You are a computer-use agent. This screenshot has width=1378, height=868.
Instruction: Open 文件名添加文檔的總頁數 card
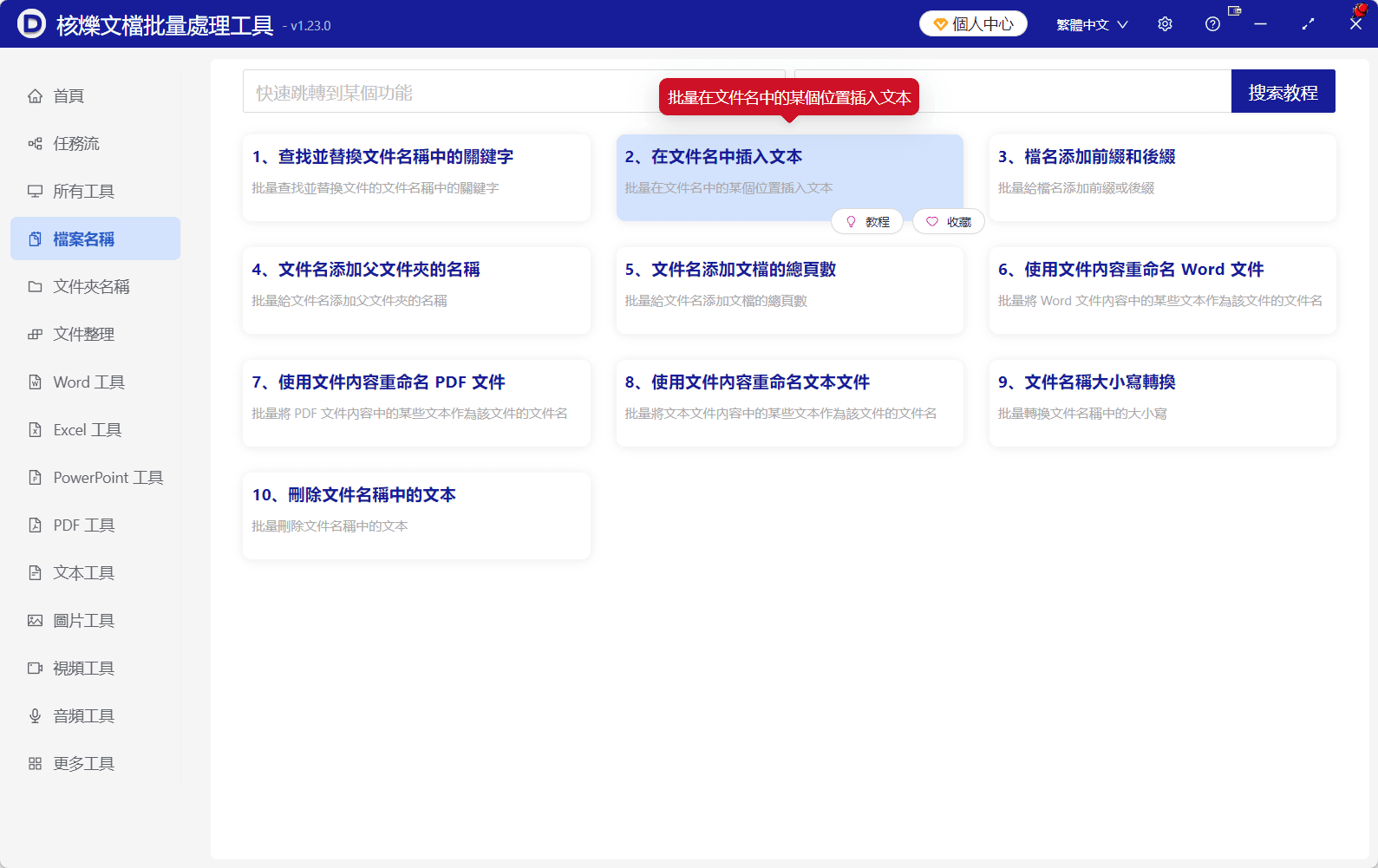point(790,290)
